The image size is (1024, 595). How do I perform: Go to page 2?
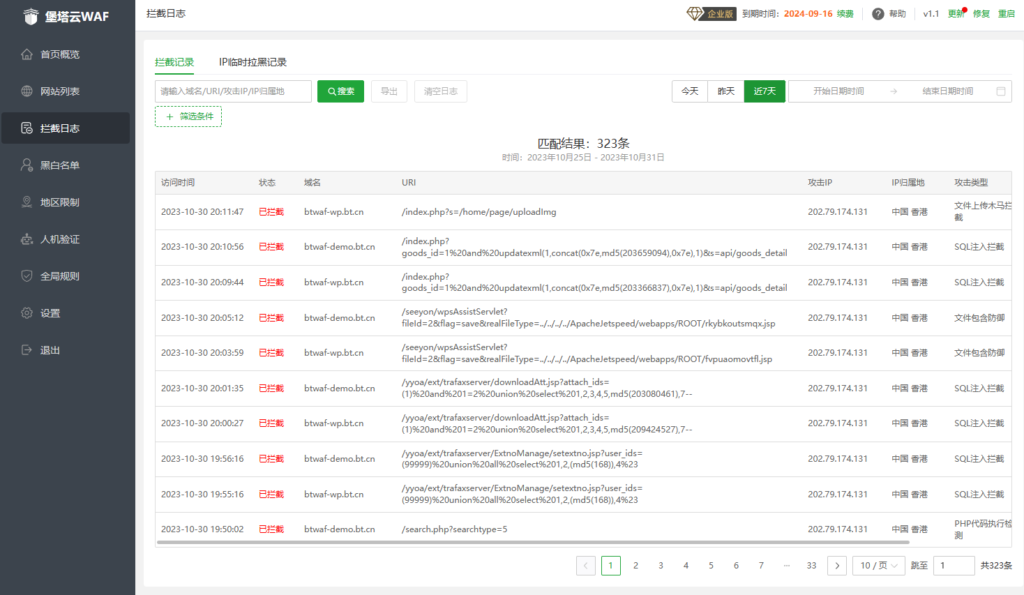tap(635, 566)
